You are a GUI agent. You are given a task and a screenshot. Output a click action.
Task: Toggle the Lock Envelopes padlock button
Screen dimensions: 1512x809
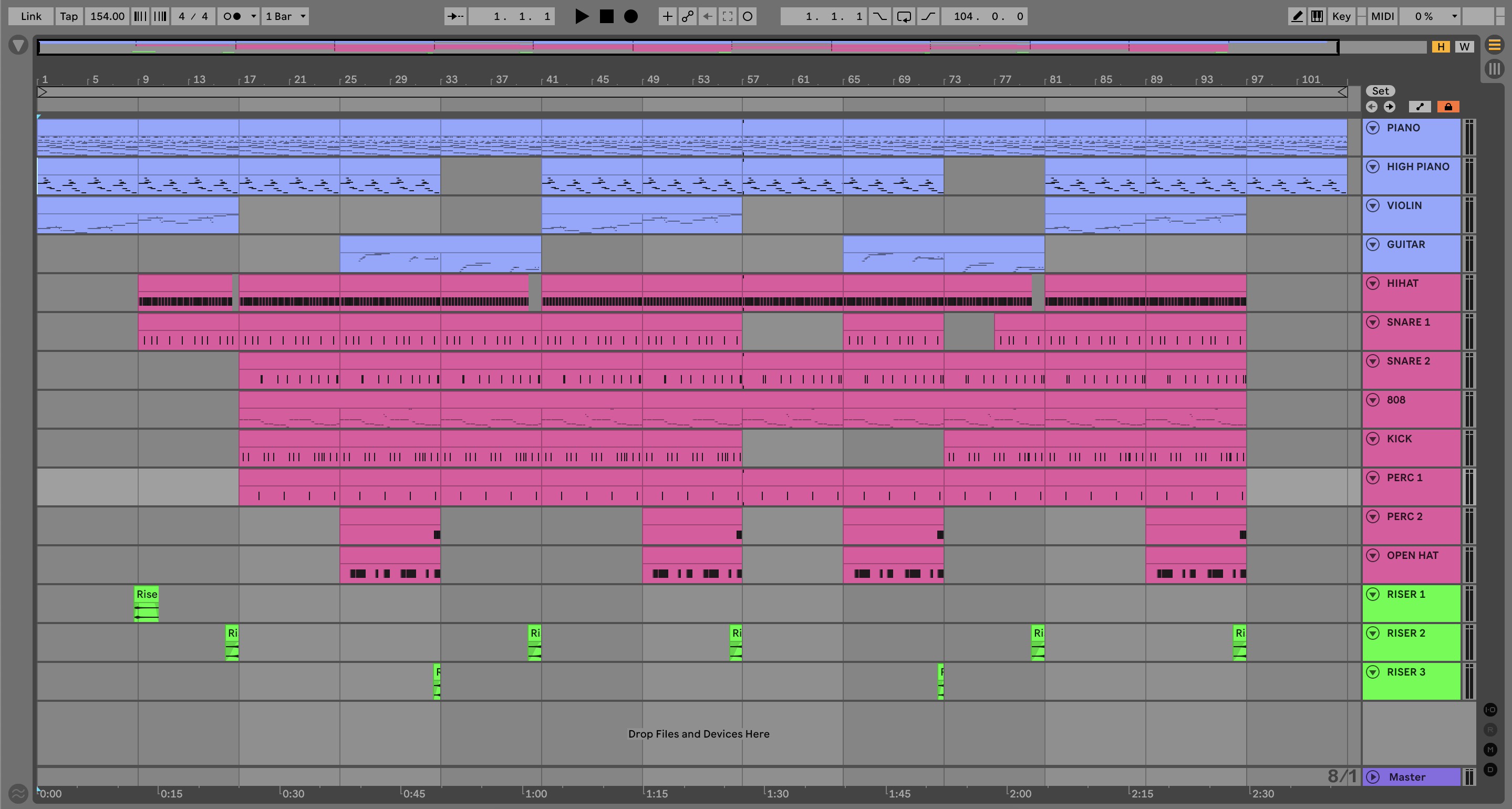click(x=1447, y=107)
